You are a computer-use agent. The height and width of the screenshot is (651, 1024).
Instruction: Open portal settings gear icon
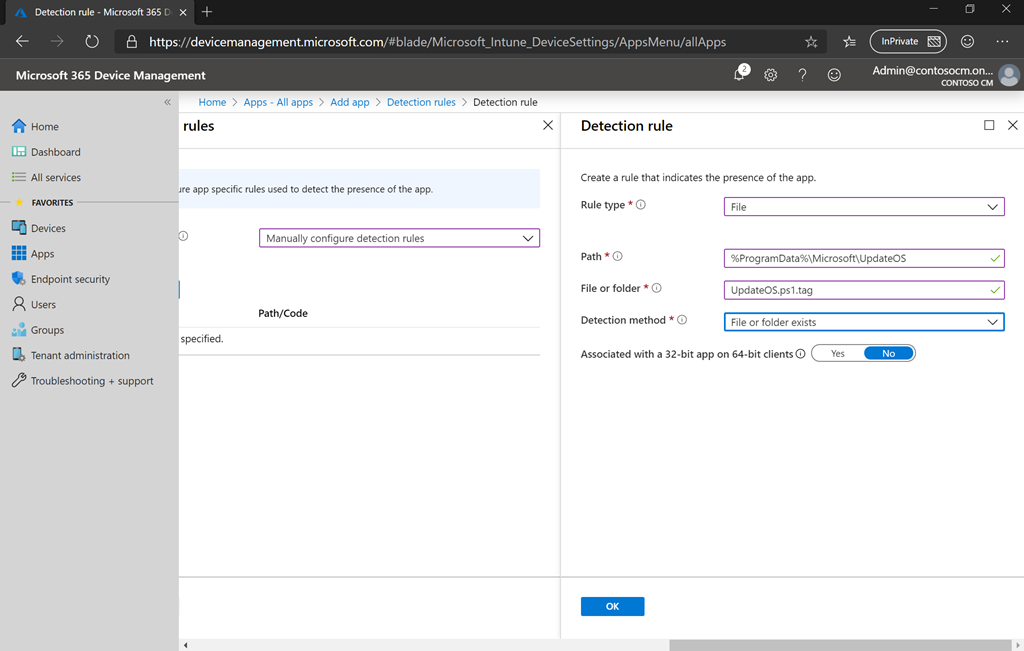(770, 75)
